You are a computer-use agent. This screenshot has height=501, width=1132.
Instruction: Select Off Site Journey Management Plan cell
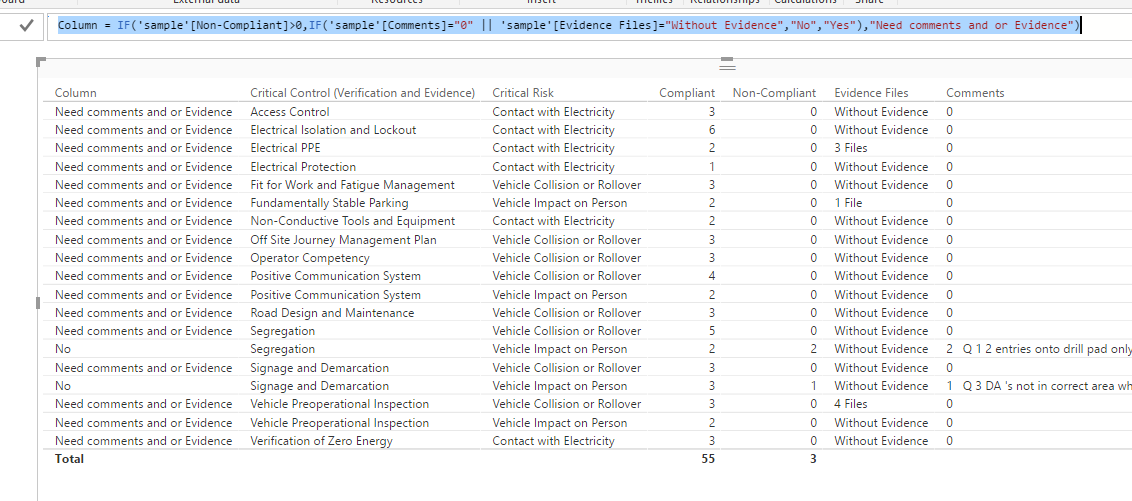[x=343, y=240]
